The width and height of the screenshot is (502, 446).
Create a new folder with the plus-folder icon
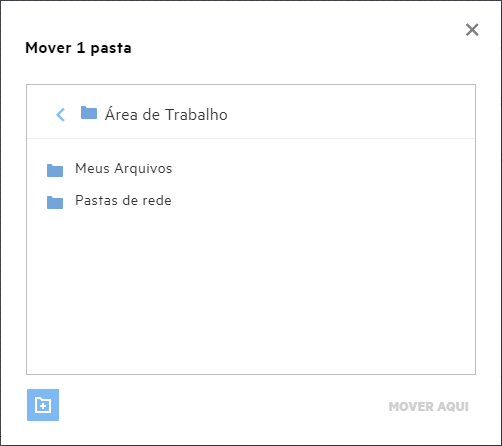(x=43, y=405)
